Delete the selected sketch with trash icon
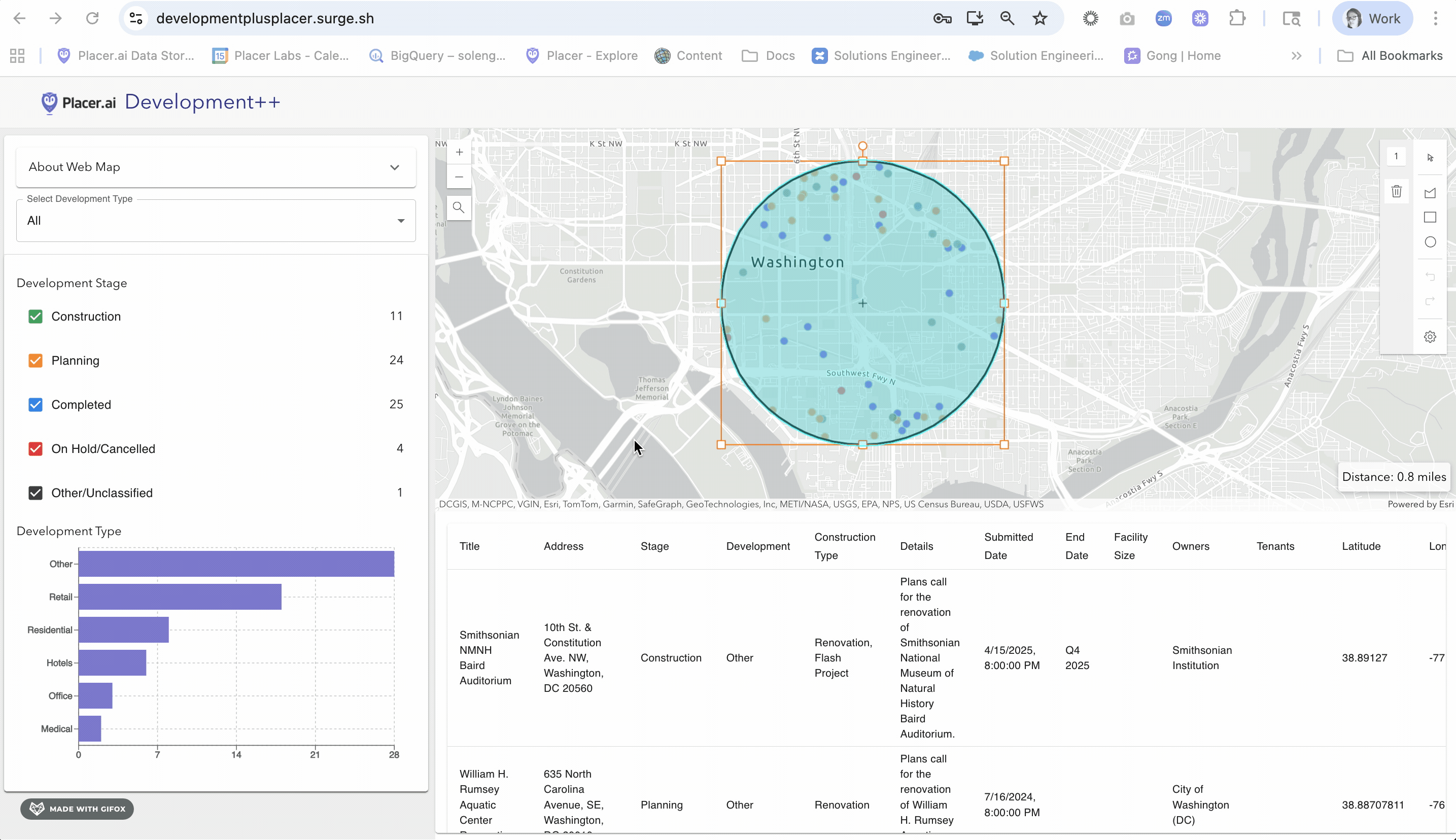Screen dimensions: 1456x840 (x=1397, y=192)
